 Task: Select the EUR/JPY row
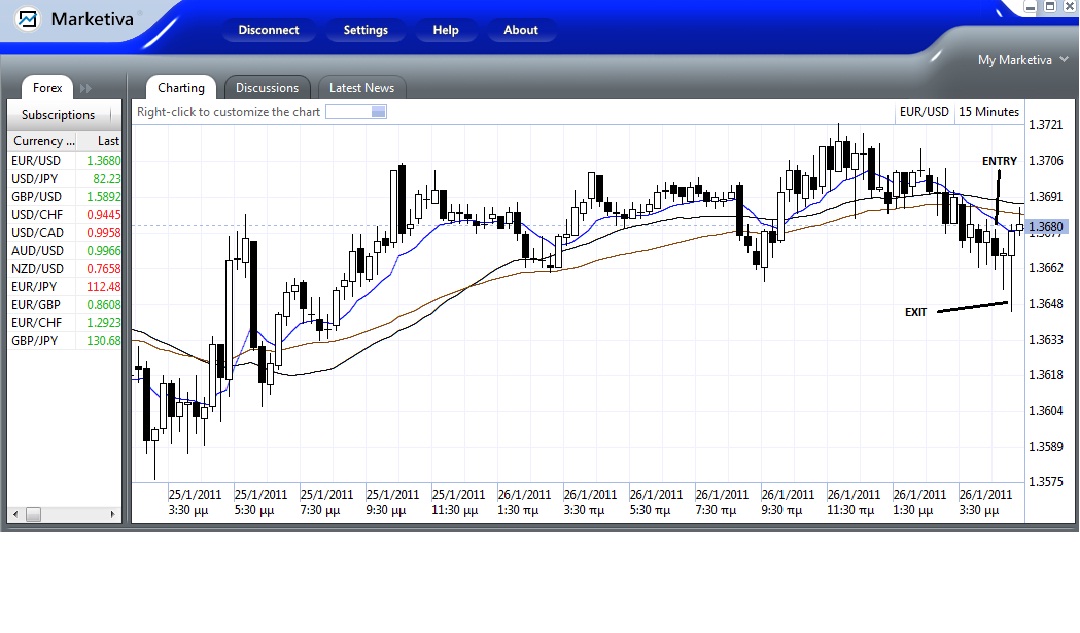pos(65,286)
